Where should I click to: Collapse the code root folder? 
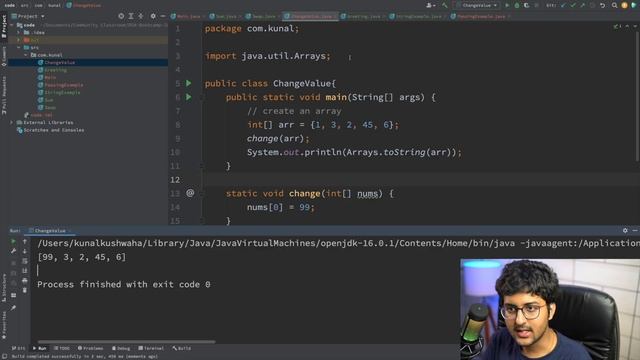point(12,25)
